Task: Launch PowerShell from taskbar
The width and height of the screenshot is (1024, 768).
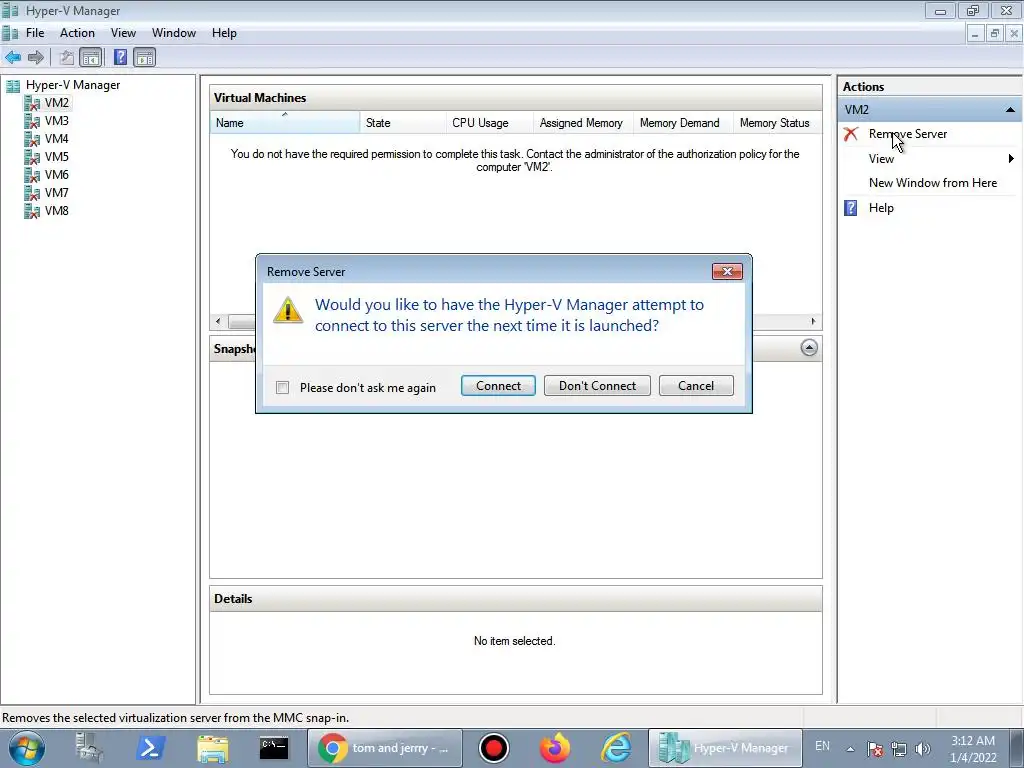Action: click(x=150, y=748)
